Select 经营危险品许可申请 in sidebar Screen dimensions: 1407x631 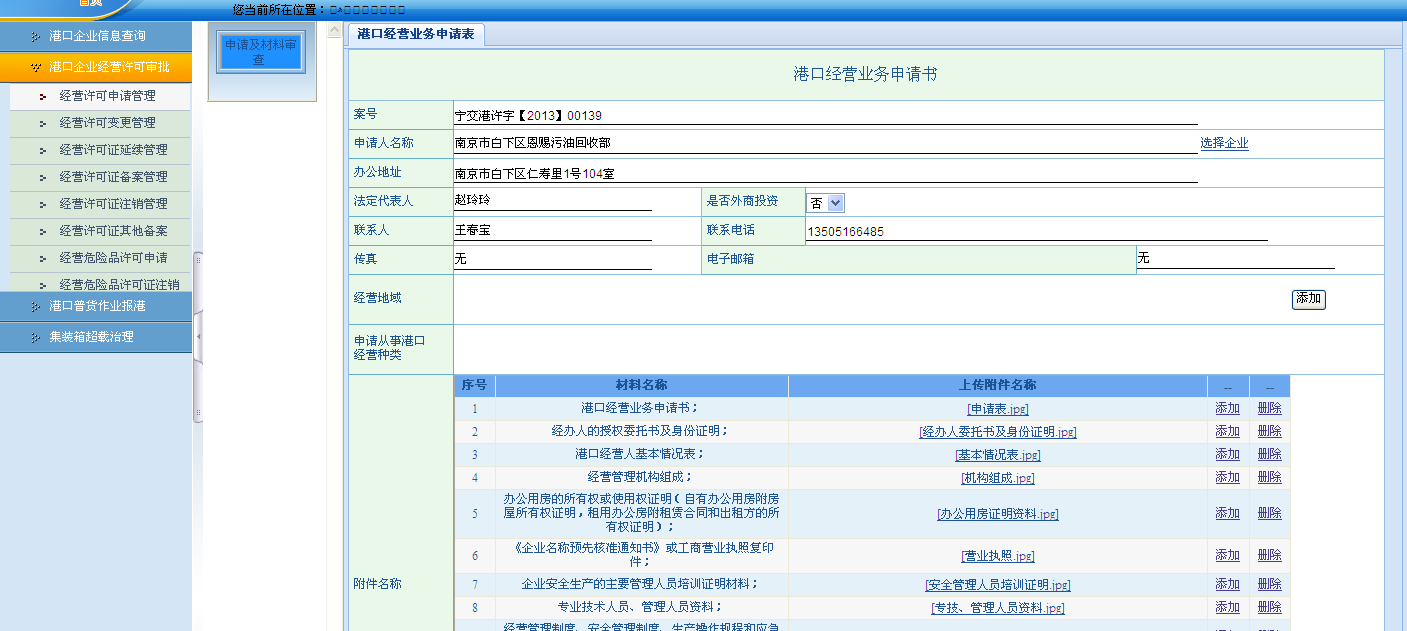[113, 258]
